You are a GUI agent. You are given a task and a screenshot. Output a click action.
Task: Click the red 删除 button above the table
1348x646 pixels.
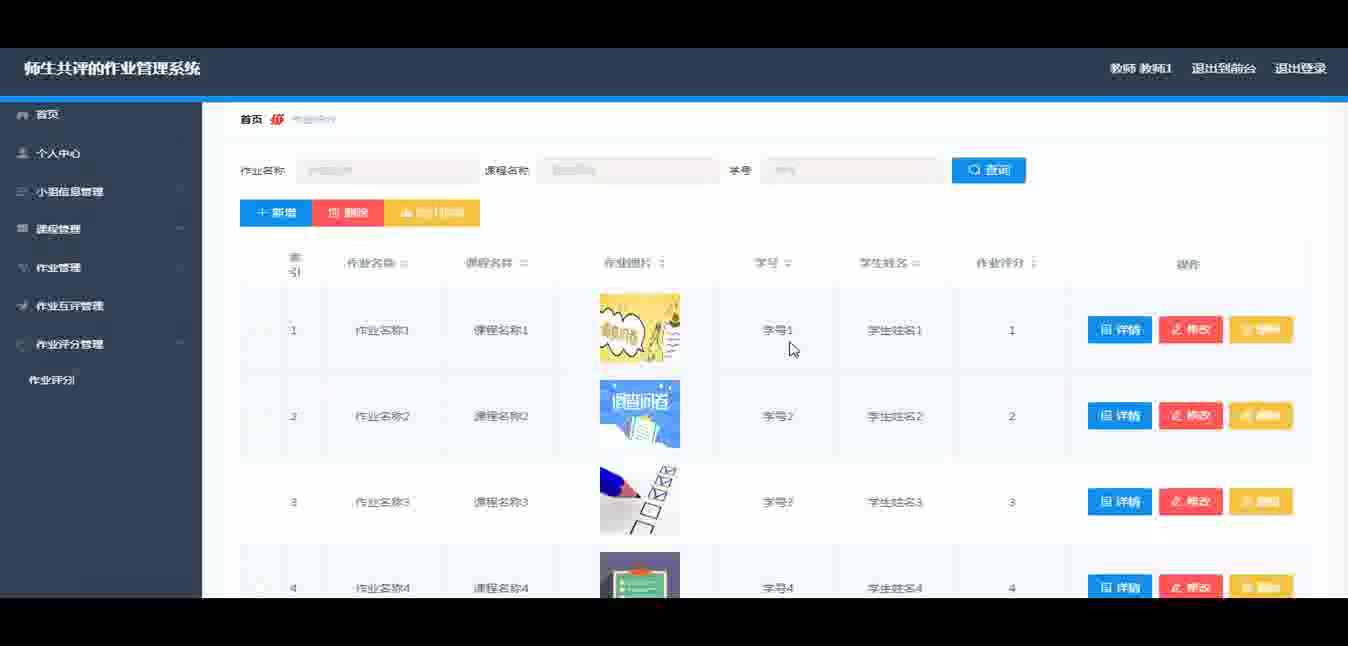pyautogui.click(x=348, y=213)
